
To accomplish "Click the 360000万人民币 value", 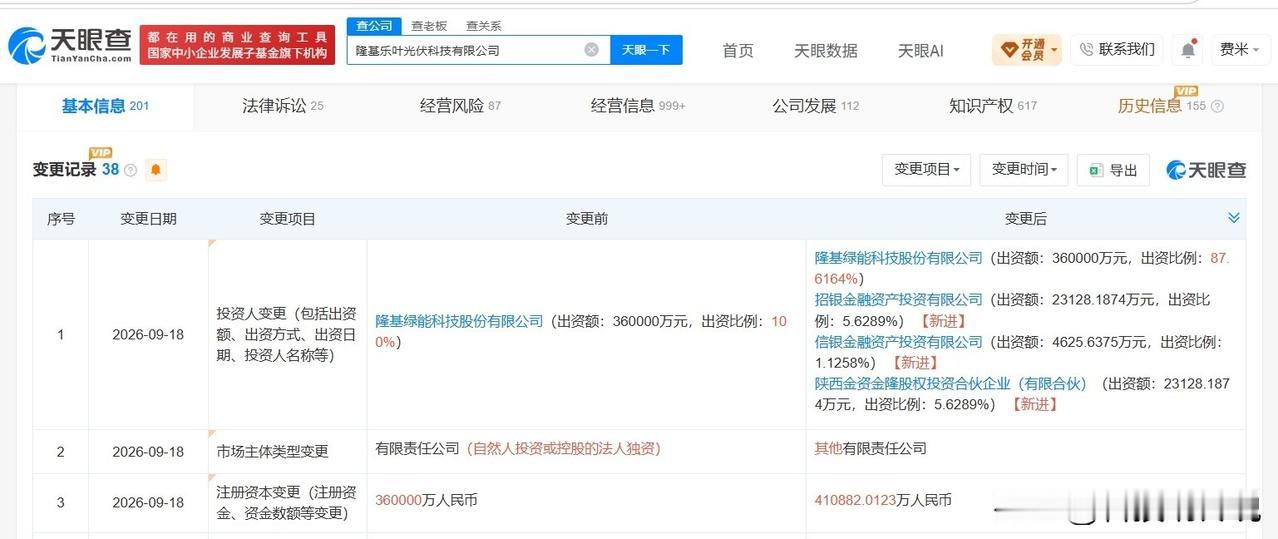I will pos(426,500).
